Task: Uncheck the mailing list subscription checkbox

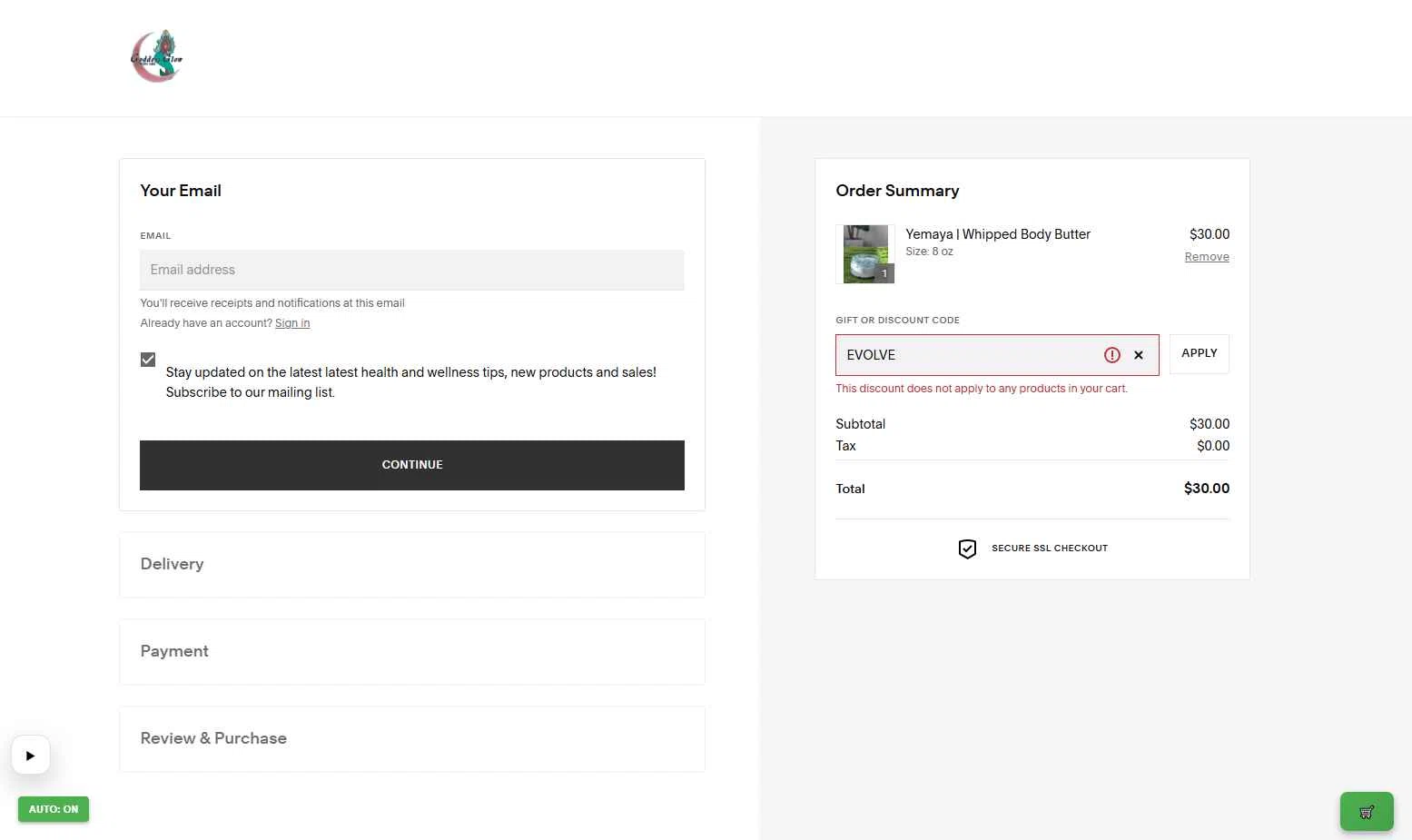Action: [148, 360]
